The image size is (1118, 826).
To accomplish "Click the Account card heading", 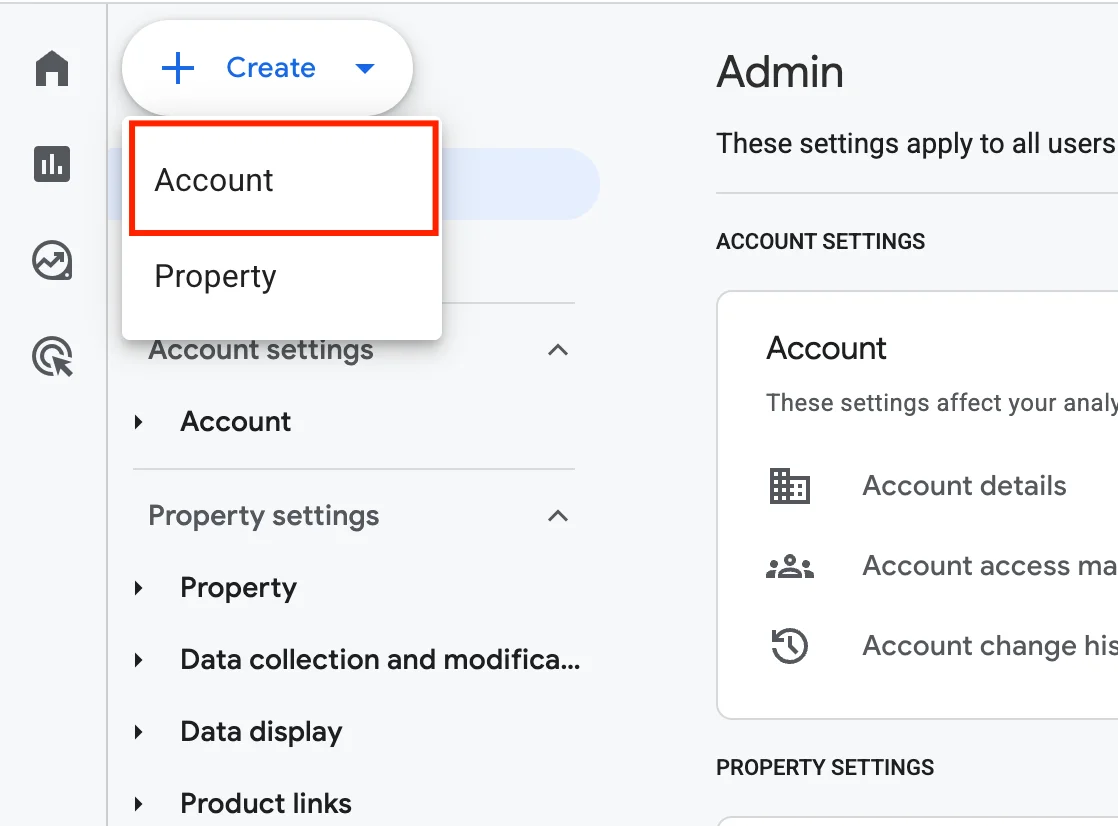I will [x=826, y=349].
